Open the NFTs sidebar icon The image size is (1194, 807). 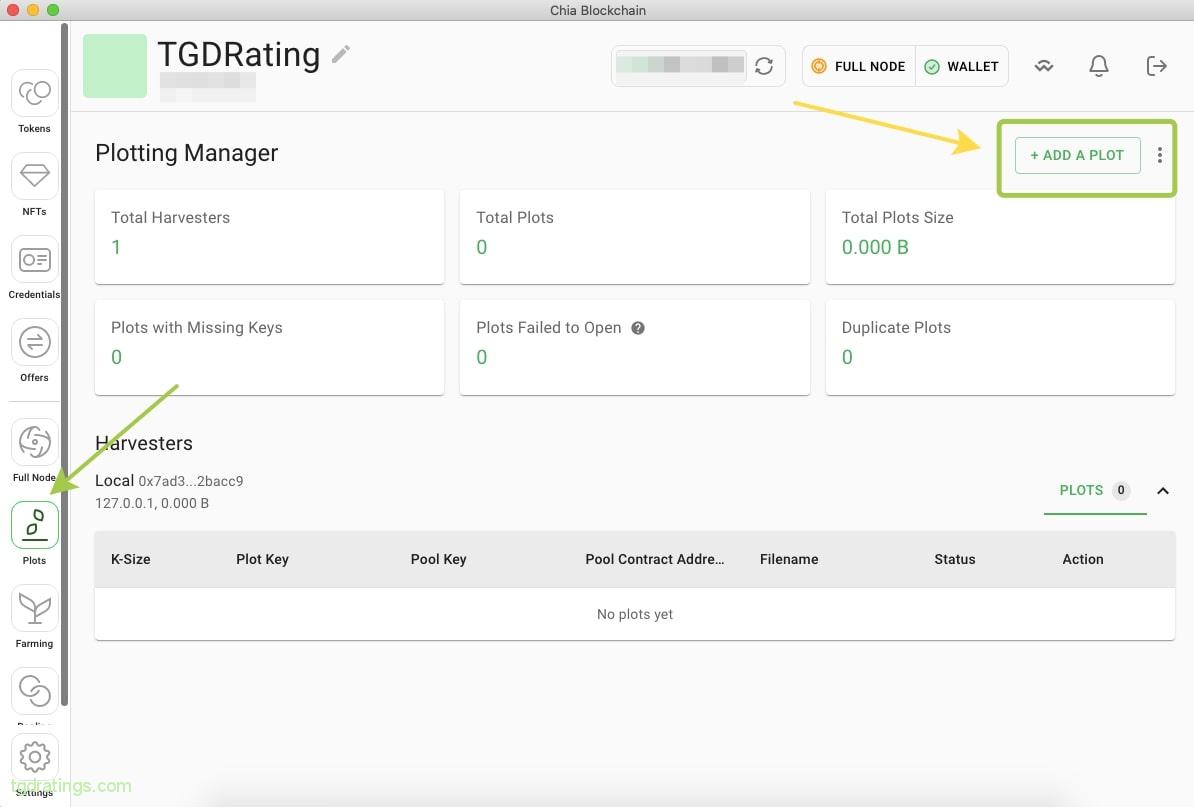coord(34,176)
